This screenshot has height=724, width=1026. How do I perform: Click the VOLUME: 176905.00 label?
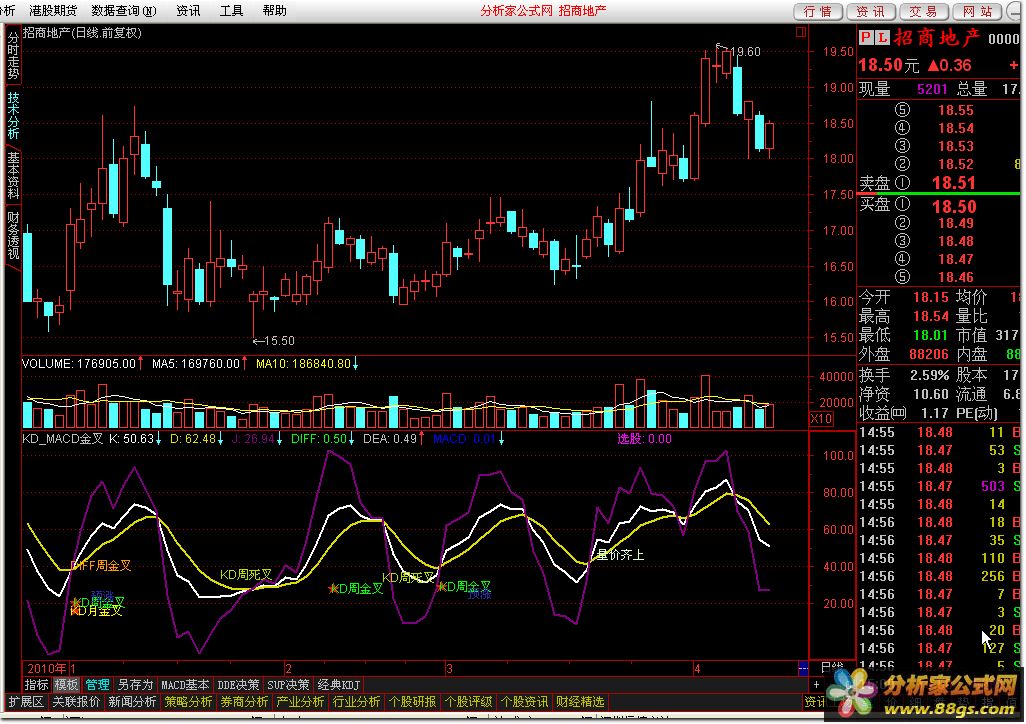pyautogui.click(x=79, y=364)
